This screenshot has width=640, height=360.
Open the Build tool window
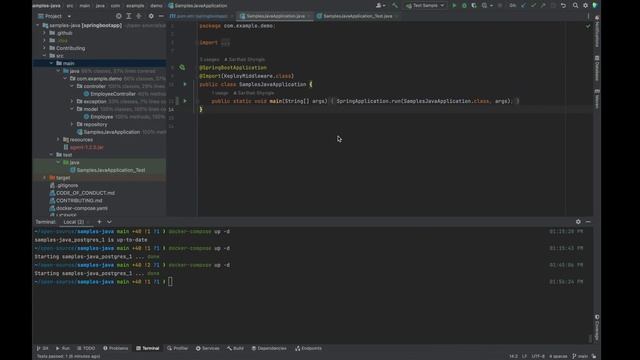click(236, 348)
